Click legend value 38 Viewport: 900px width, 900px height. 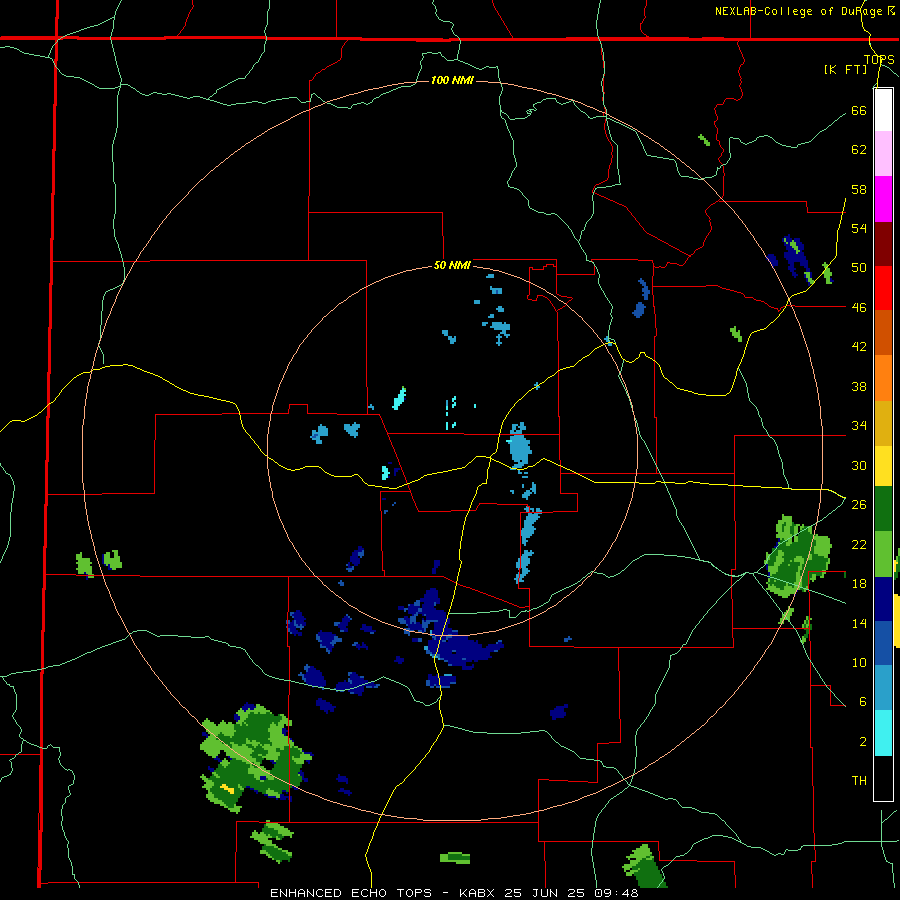(859, 386)
